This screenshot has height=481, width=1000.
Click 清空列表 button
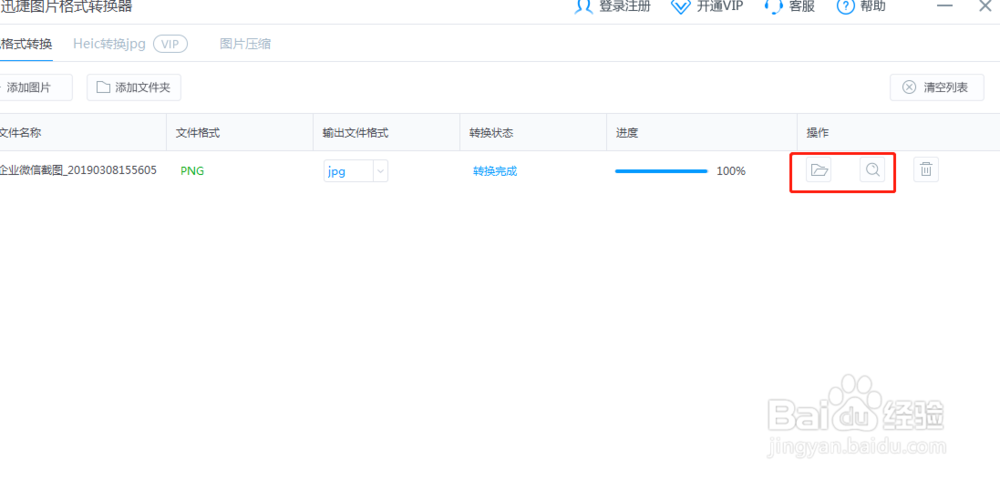[x=937, y=87]
